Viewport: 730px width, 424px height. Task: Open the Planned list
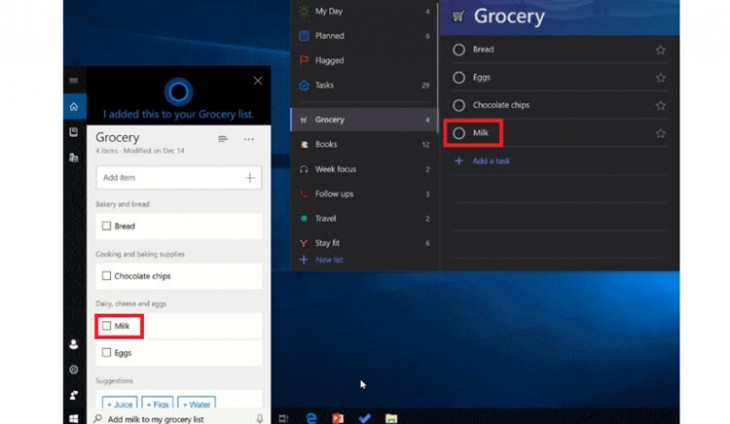point(364,36)
